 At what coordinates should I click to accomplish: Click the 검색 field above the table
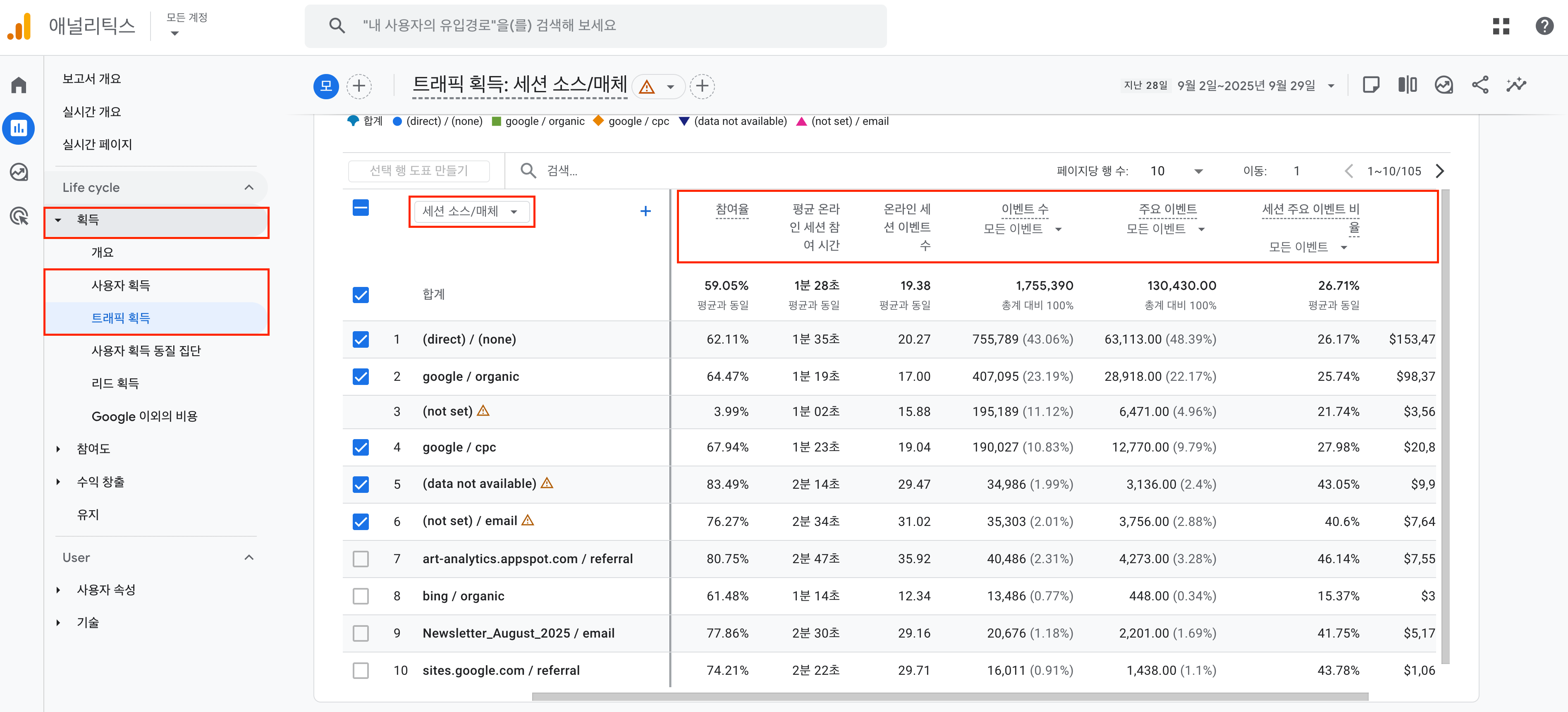(x=584, y=171)
